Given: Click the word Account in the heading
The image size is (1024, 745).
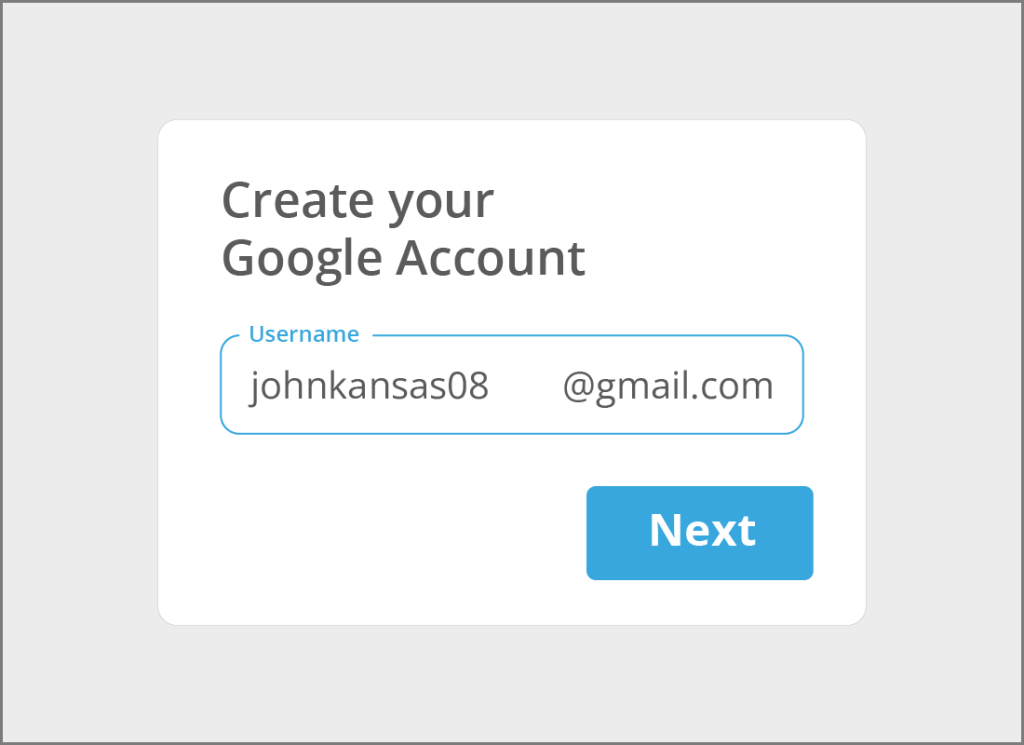Looking at the screenshot, I should pos(491,258).
